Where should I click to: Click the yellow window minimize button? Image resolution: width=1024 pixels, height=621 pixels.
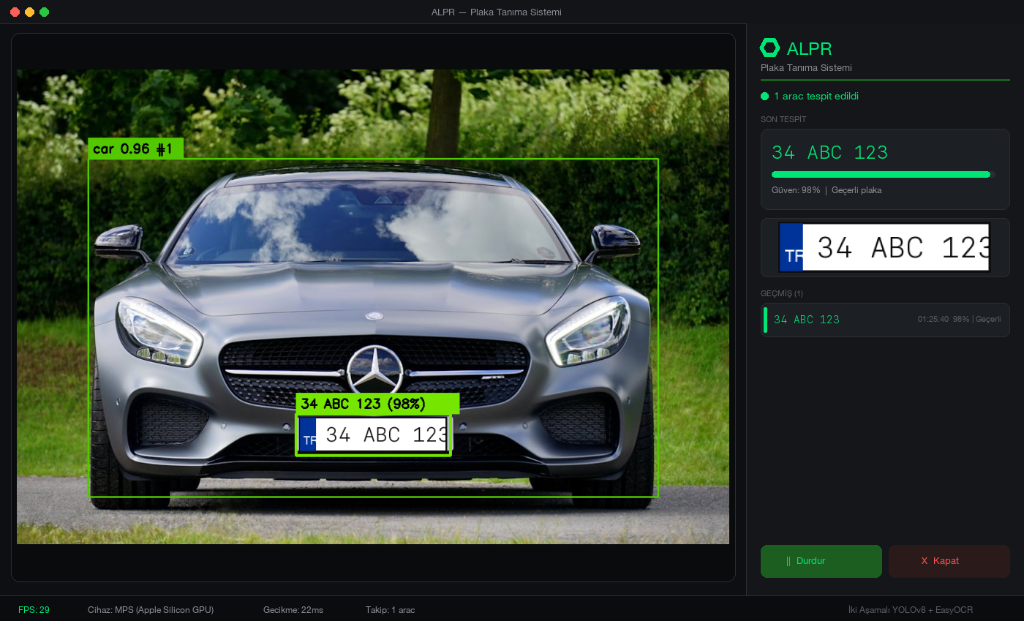pos(29,12)
